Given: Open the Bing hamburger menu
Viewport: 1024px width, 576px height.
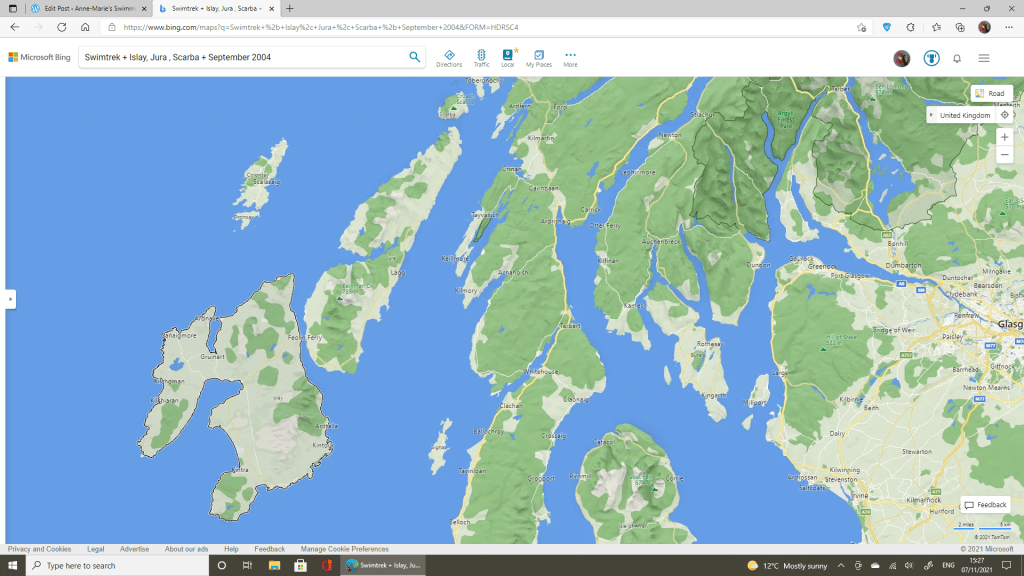Looking at the screenshot, I should pos(984,58).
